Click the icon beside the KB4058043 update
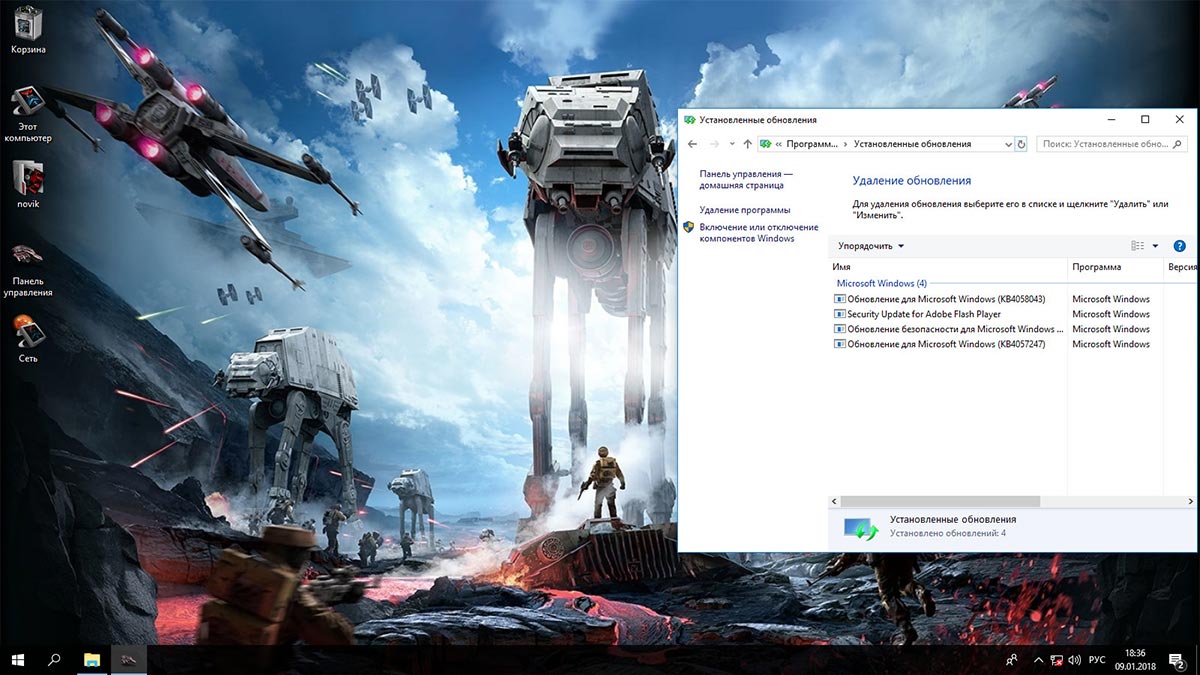 (840, 299)
